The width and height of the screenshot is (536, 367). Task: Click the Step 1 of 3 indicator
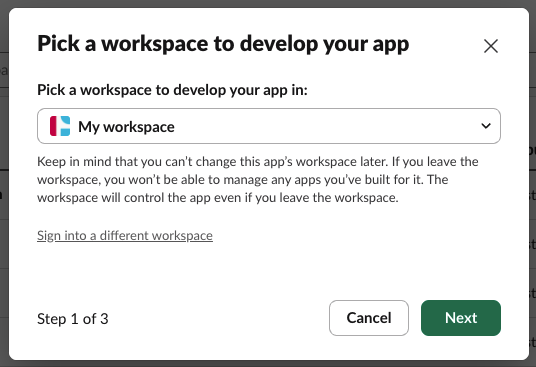click(73, 319)
